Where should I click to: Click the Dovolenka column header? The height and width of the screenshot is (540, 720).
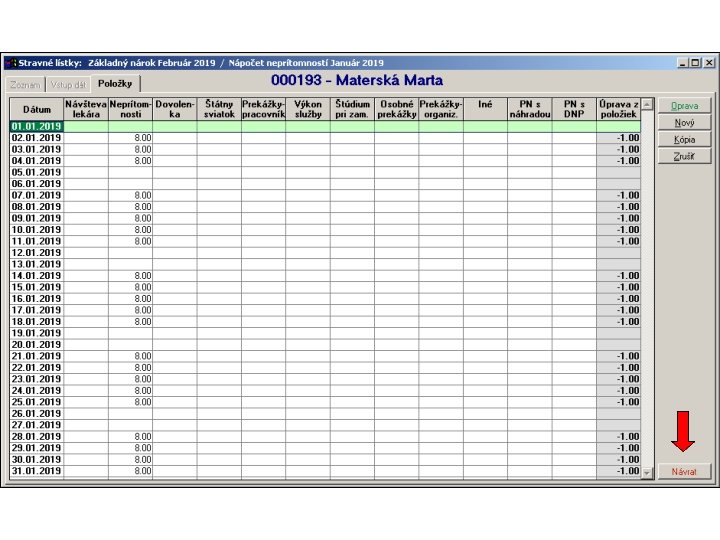(175, 109)
